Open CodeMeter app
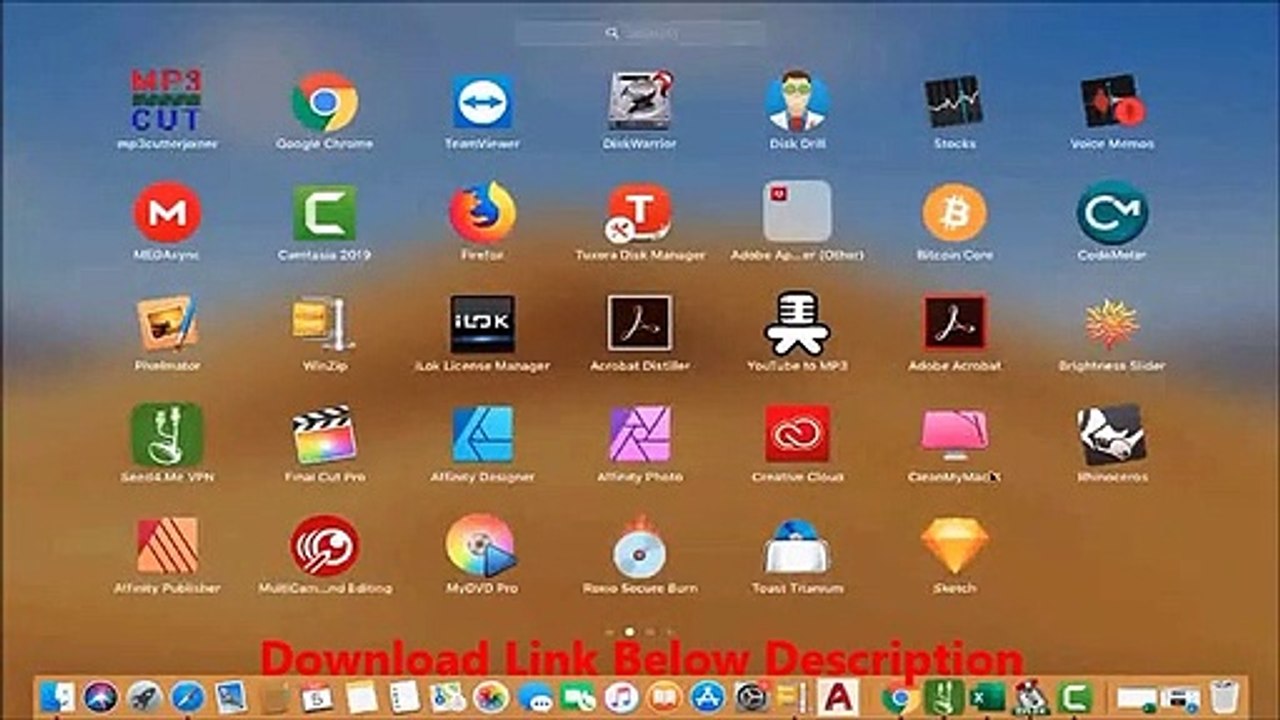This screenshot has width=1280, height=720. point(1112,212)
